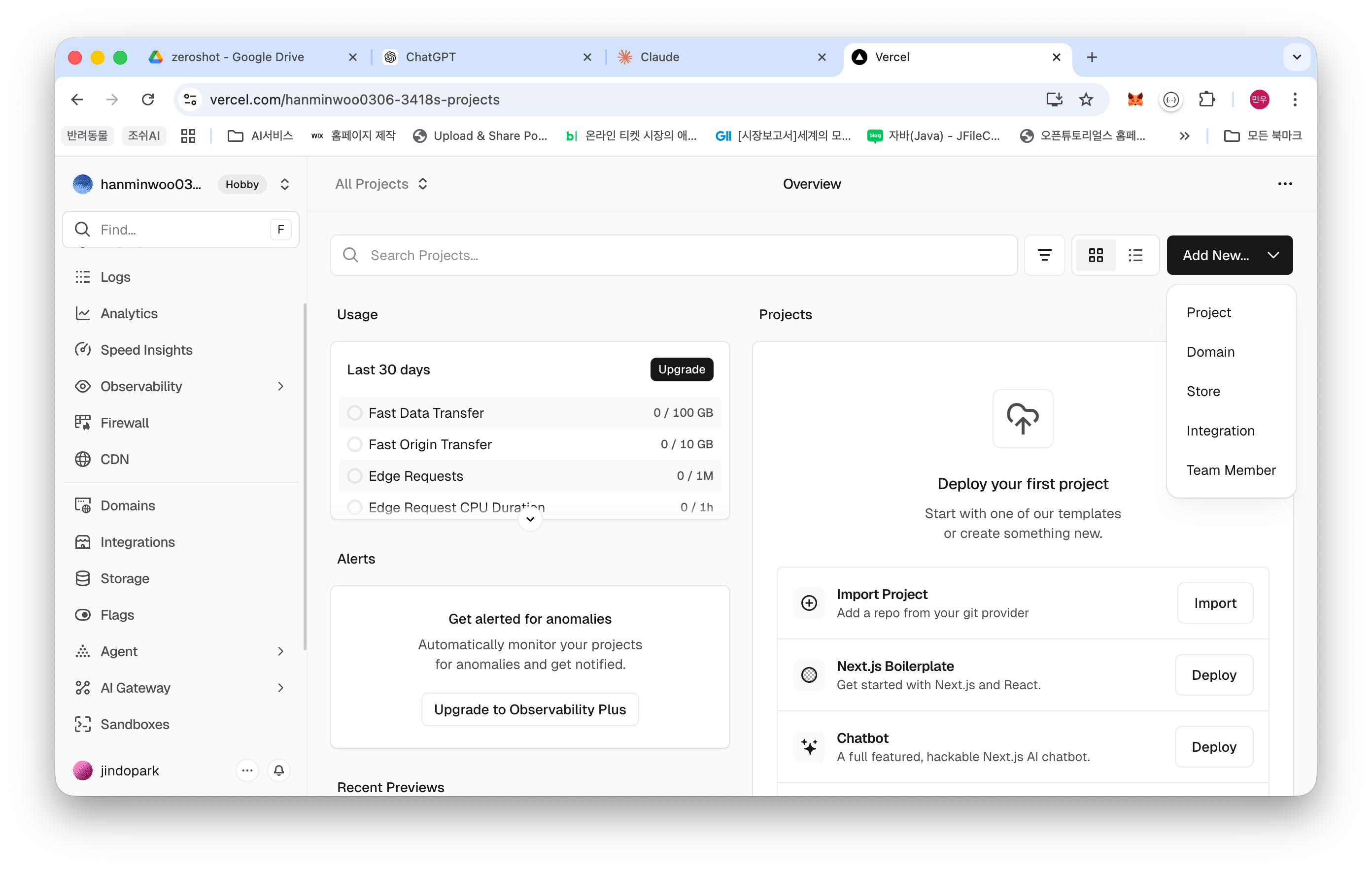1372x869 pixels.
Task: Expand the full usage list
Action: pyautogui.click(x=530, y=519)
